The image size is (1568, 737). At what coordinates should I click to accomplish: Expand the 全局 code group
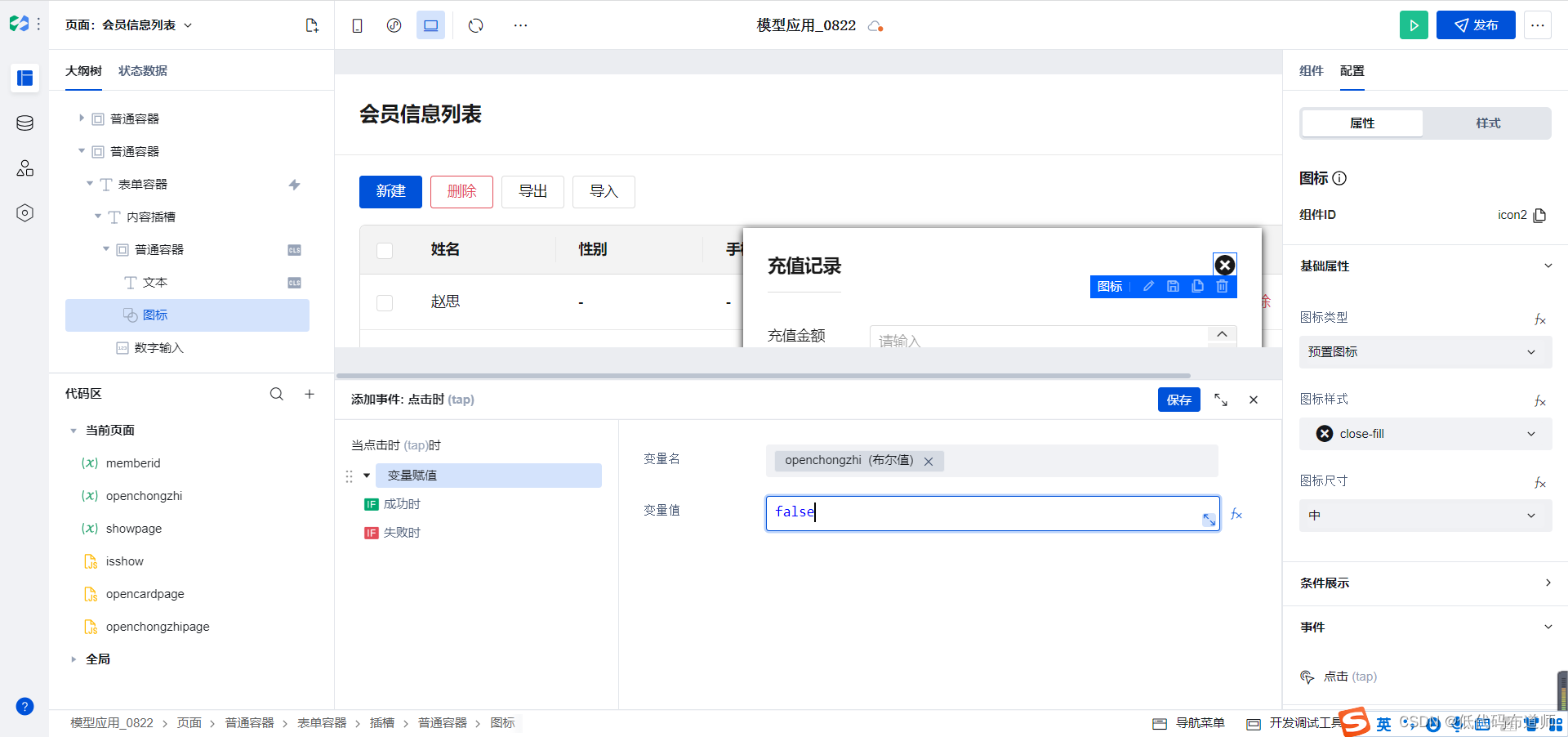click(73, 659)
